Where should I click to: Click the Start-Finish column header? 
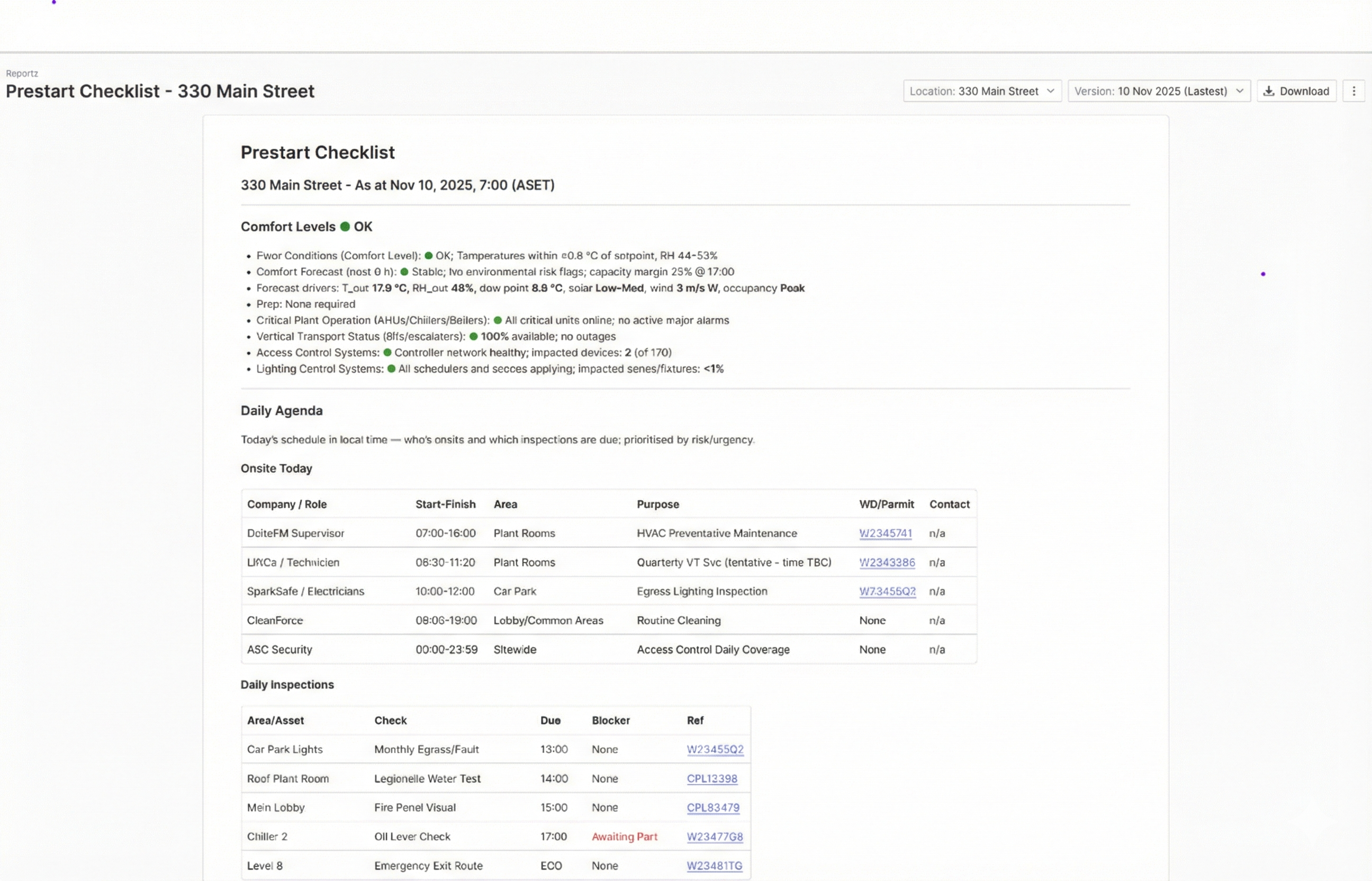click(446, 504)
